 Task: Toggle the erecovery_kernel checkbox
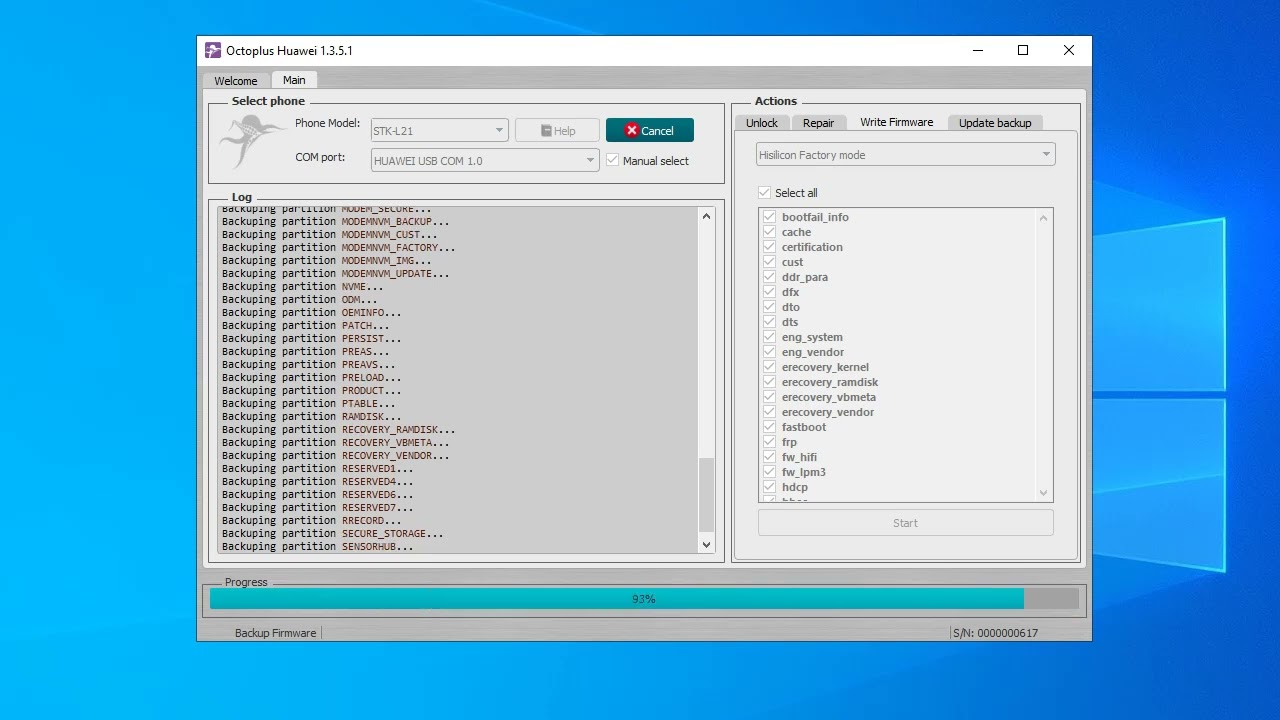(x=769, y=367)
